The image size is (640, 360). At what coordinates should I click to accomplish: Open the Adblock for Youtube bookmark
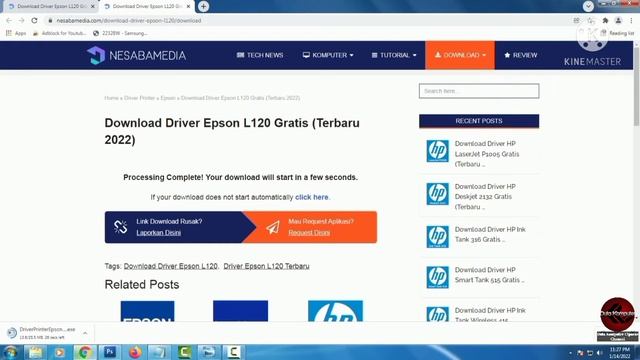click(60, 33)
